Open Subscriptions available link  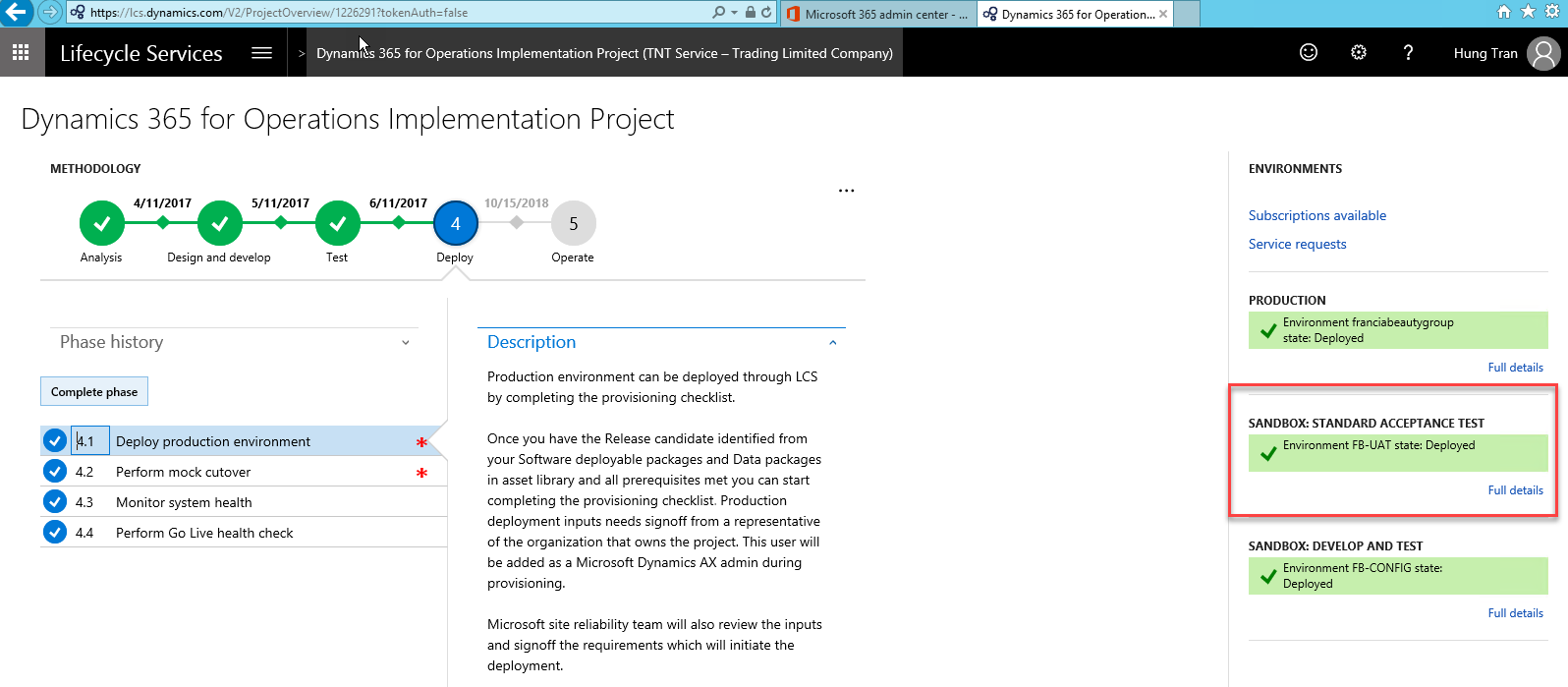[1317, 215]
